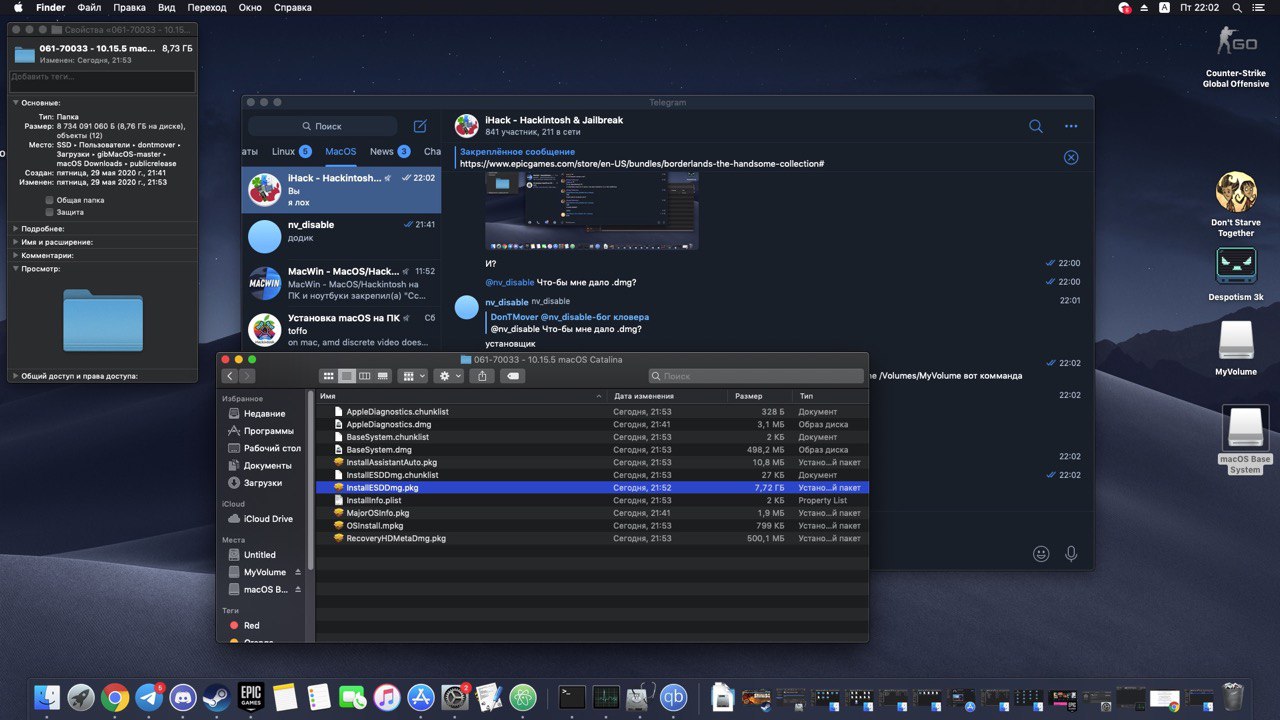Switch to the News folder tab in Telegram
1280x720 pixels.
tap(390, 151)
